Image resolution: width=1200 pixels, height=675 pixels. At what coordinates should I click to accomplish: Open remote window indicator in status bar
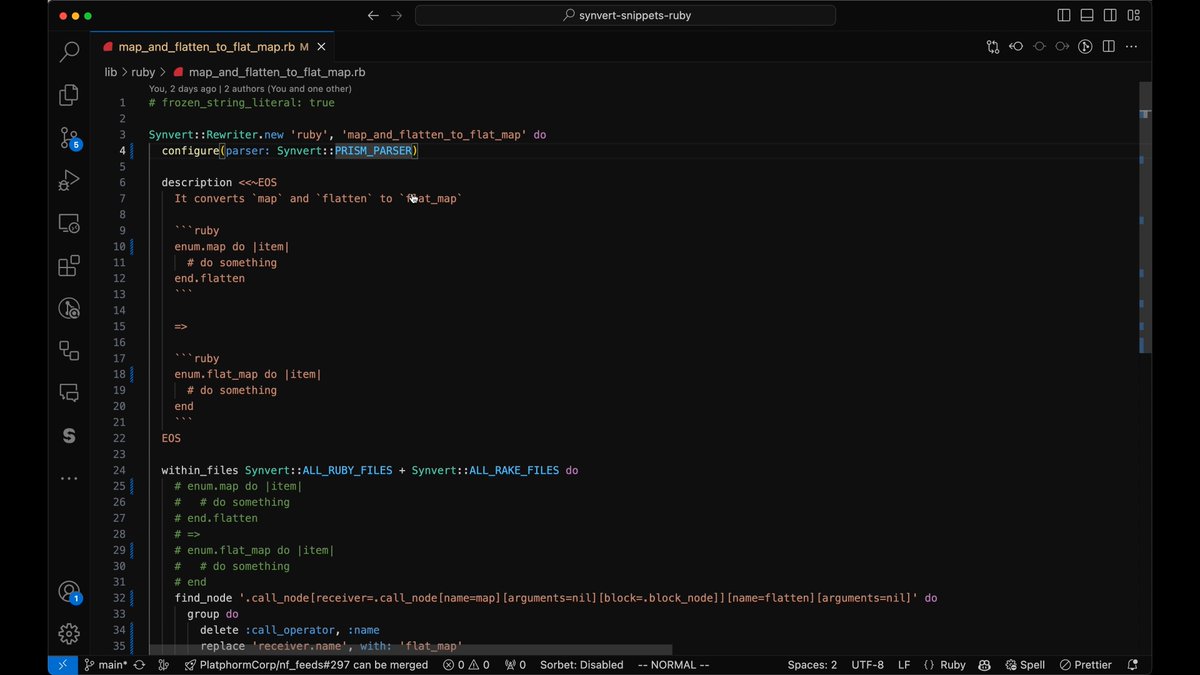(x=62, y=665)
